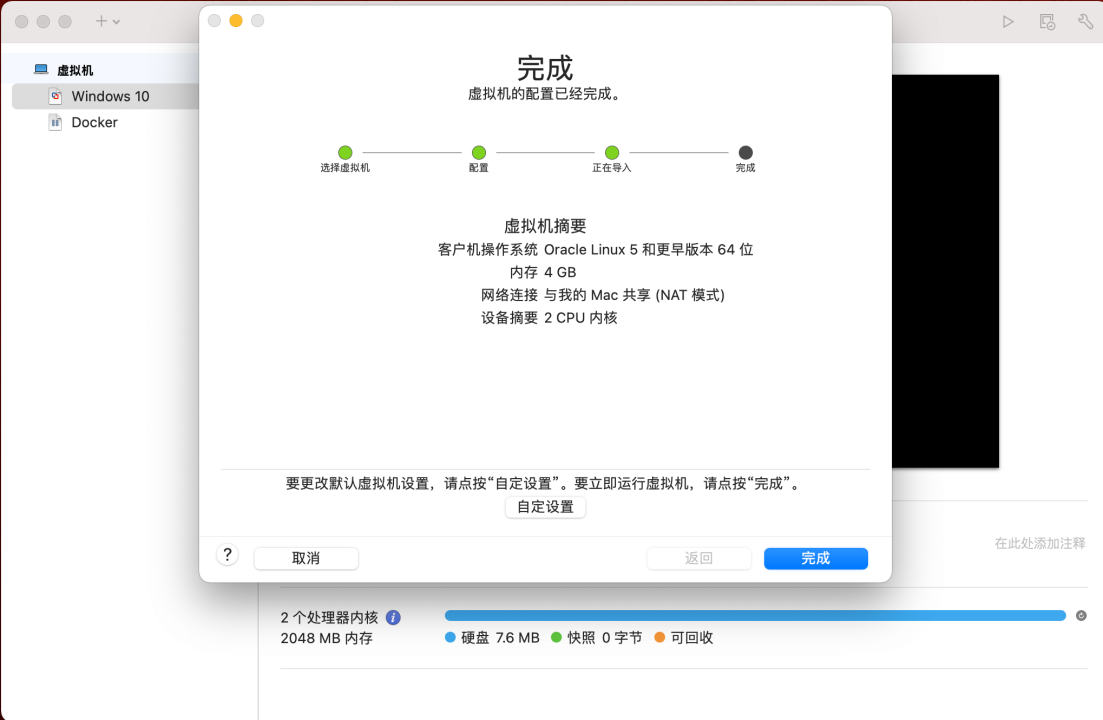Click the green 快照 legend dot
Screen dimensions: 1103x720
[556, 638]
